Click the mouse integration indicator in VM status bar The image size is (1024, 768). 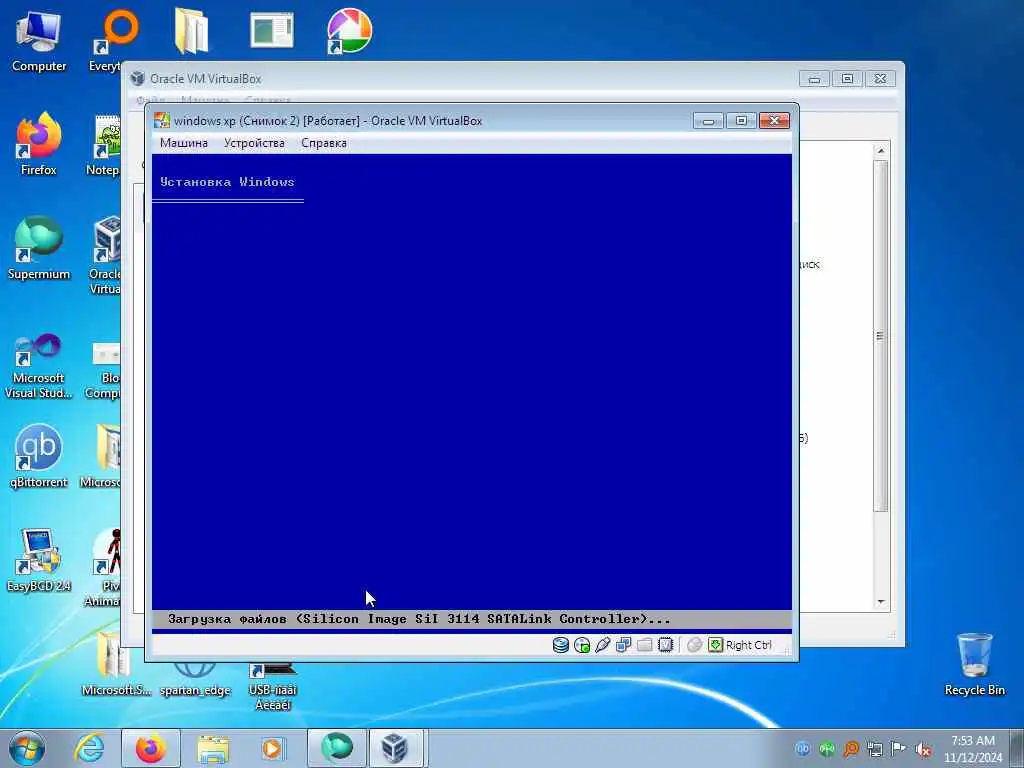click(694, 645)
